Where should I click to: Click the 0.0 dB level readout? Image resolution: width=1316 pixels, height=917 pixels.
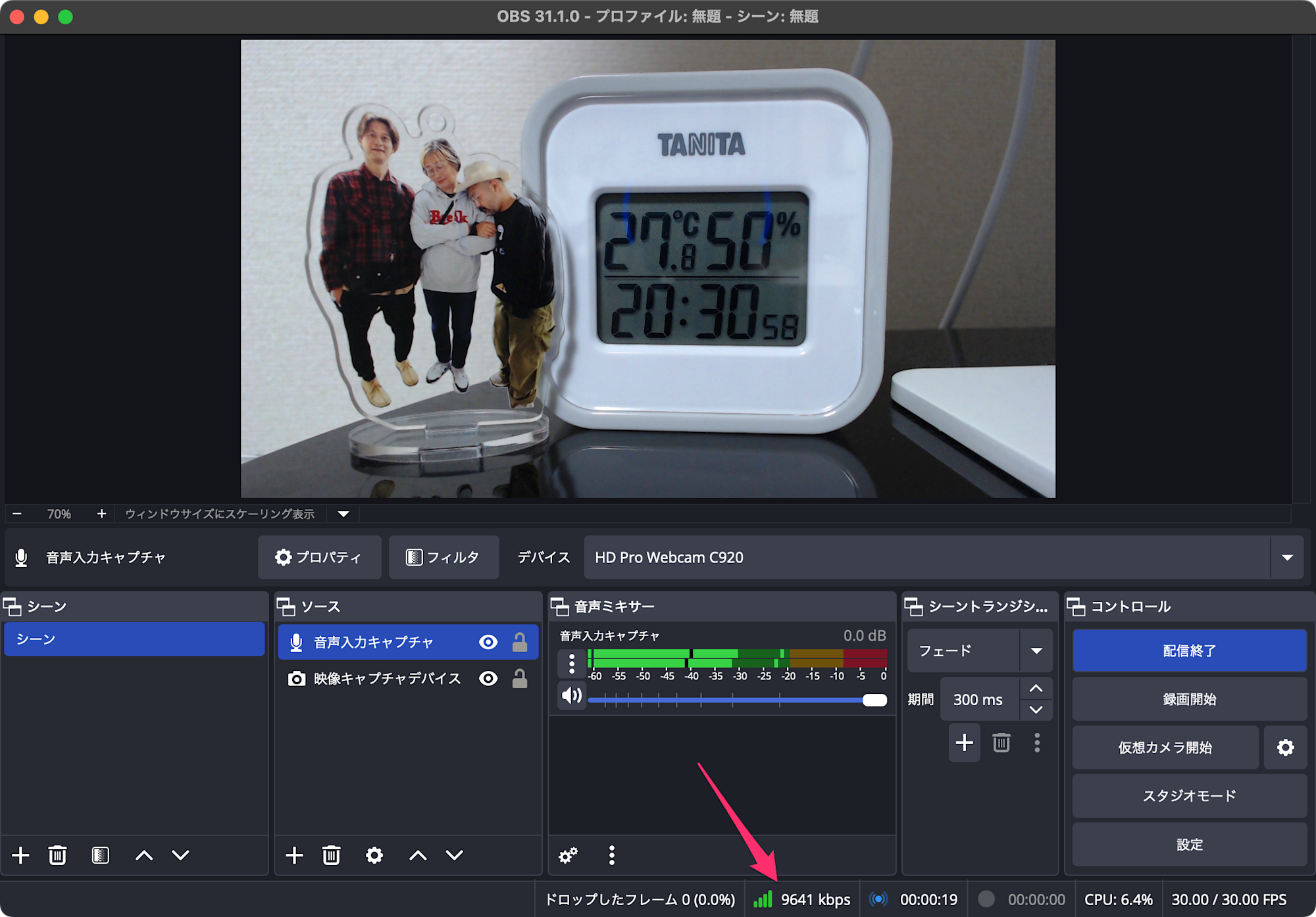tap(865, 635)
